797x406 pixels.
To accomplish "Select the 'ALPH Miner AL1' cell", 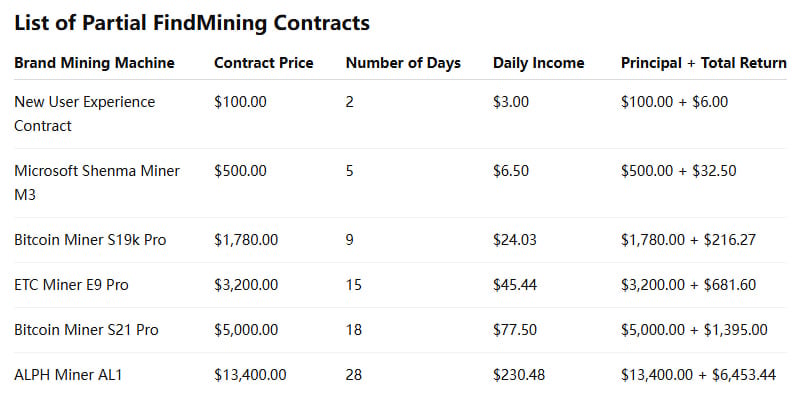I will point(68,376).
